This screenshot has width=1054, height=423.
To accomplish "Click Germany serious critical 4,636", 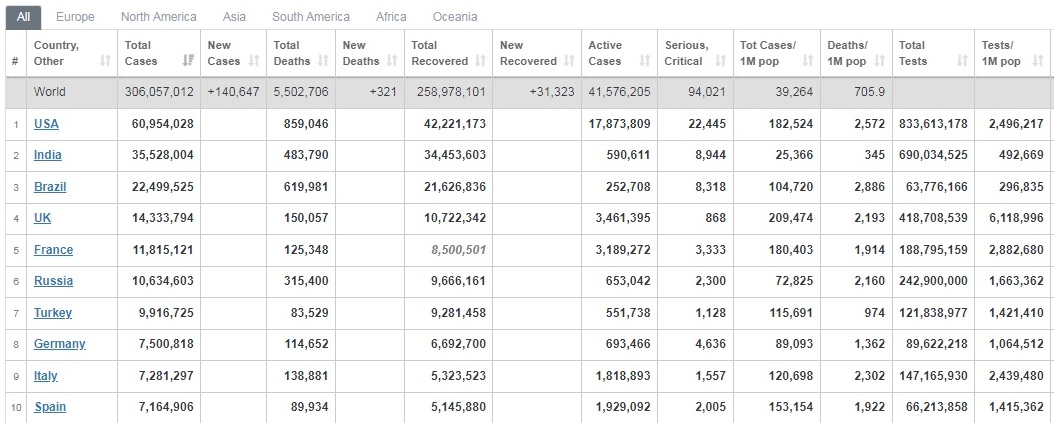I will coord(711,344).
